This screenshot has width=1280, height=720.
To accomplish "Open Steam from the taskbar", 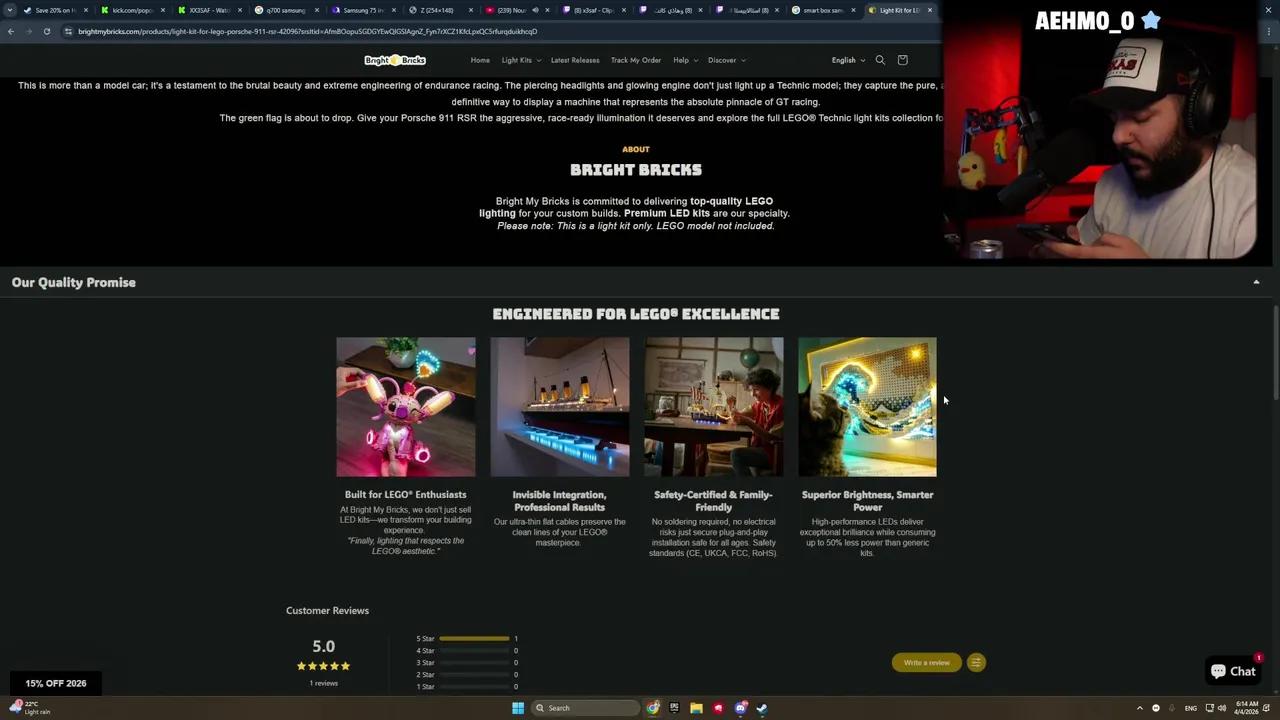I will [x=762, y=708].
